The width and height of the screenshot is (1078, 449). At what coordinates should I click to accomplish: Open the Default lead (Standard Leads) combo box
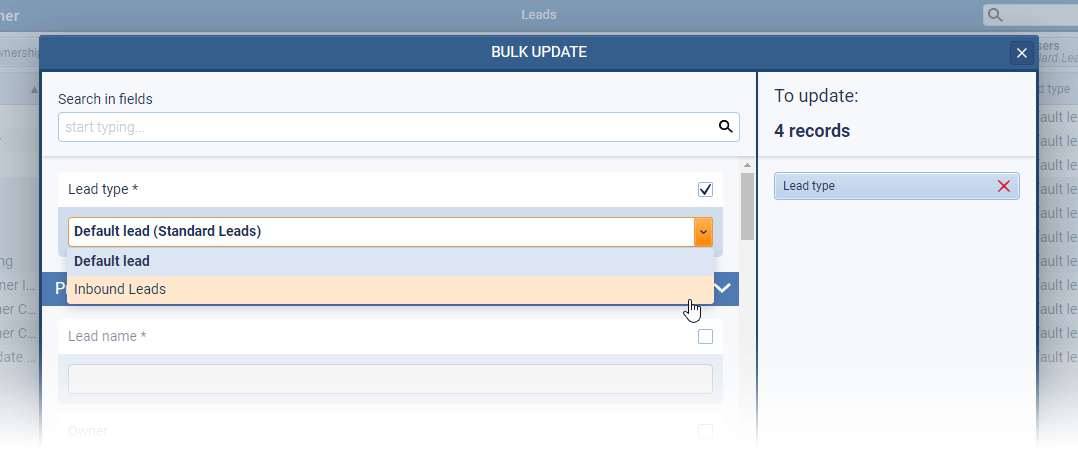[380, 231]
